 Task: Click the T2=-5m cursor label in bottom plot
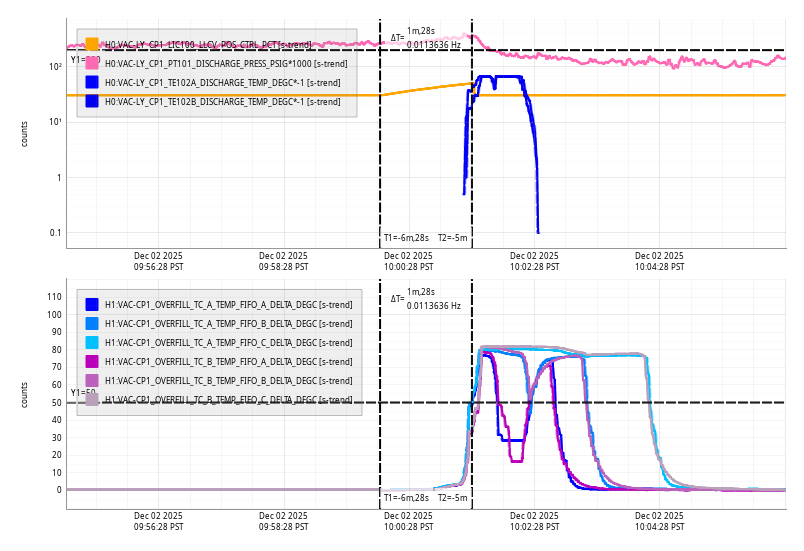click(452, 497)
